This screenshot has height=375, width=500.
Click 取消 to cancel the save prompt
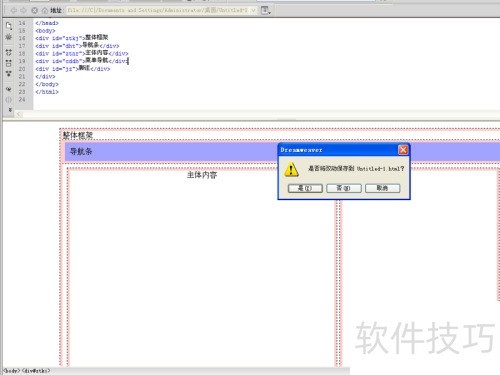(382, 188)
